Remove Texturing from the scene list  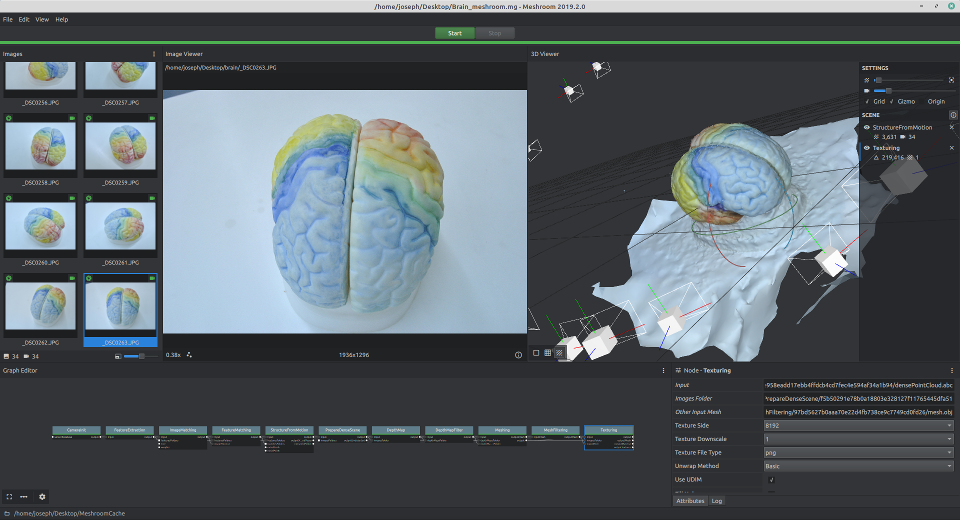(x=951, y=148)
